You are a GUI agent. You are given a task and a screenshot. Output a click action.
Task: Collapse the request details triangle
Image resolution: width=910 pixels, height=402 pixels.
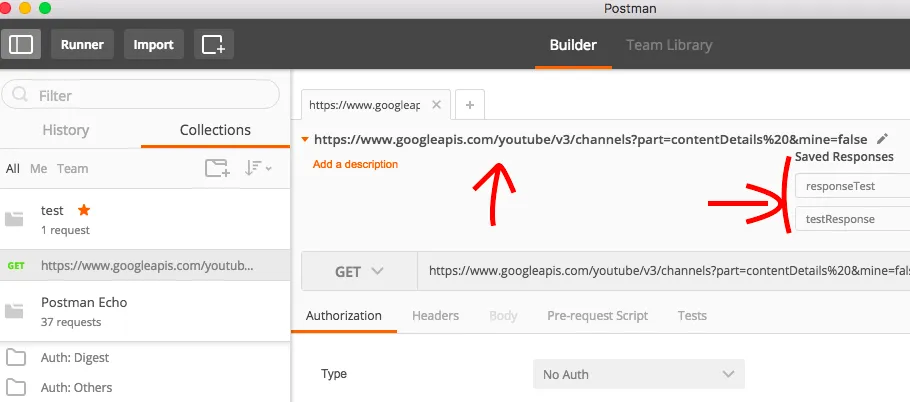(x=305, y=139)
